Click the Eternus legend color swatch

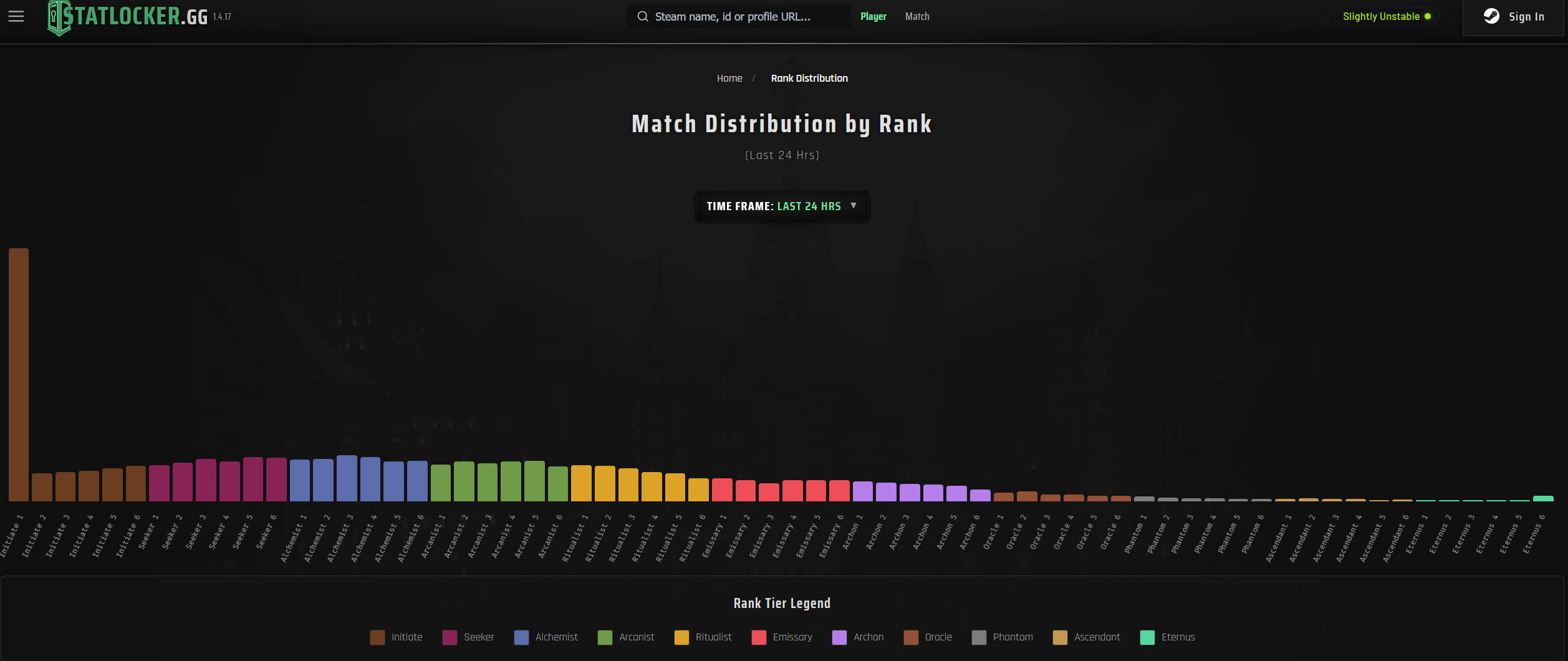(x=1147, y=637)
